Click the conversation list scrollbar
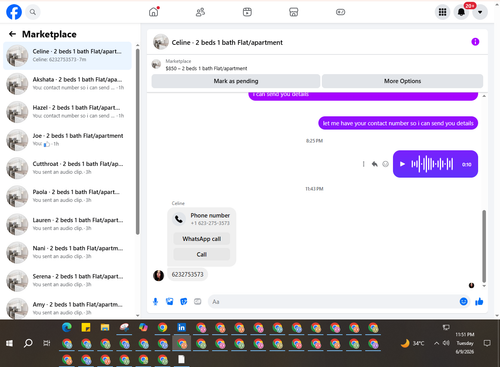 138,142
